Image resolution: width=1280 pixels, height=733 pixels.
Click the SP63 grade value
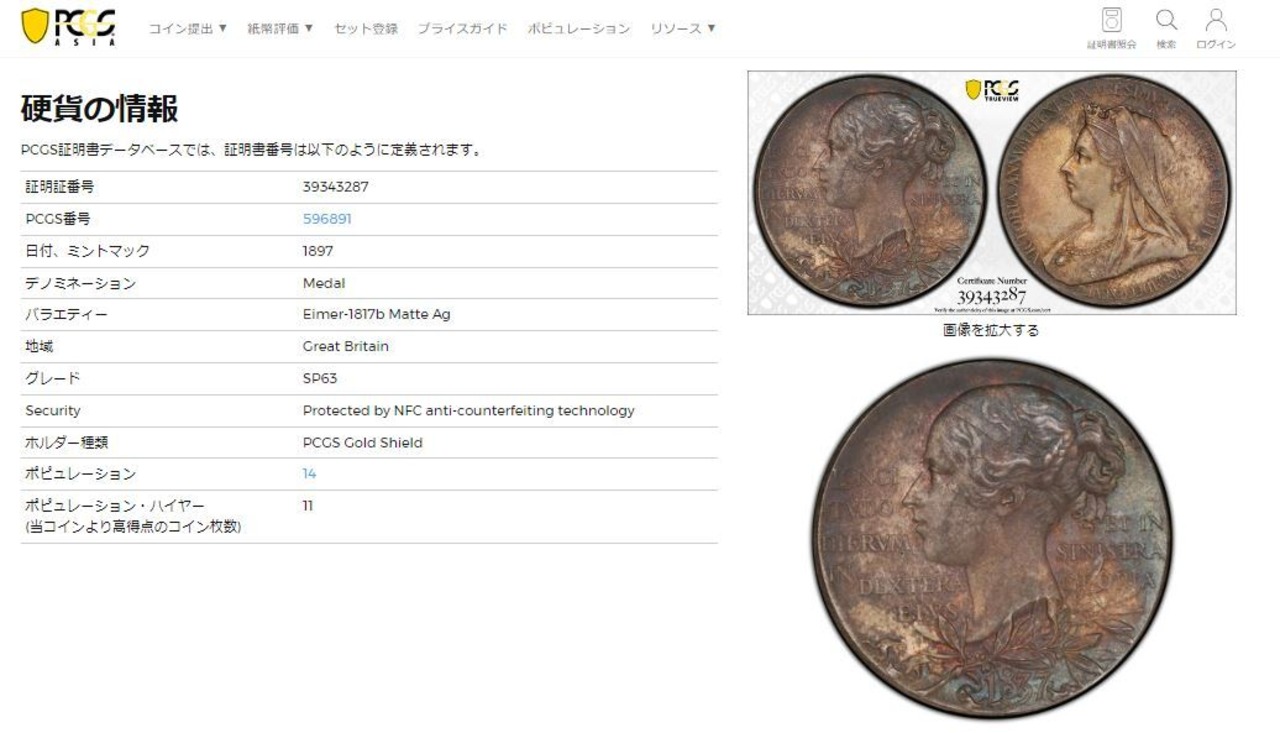320,379
